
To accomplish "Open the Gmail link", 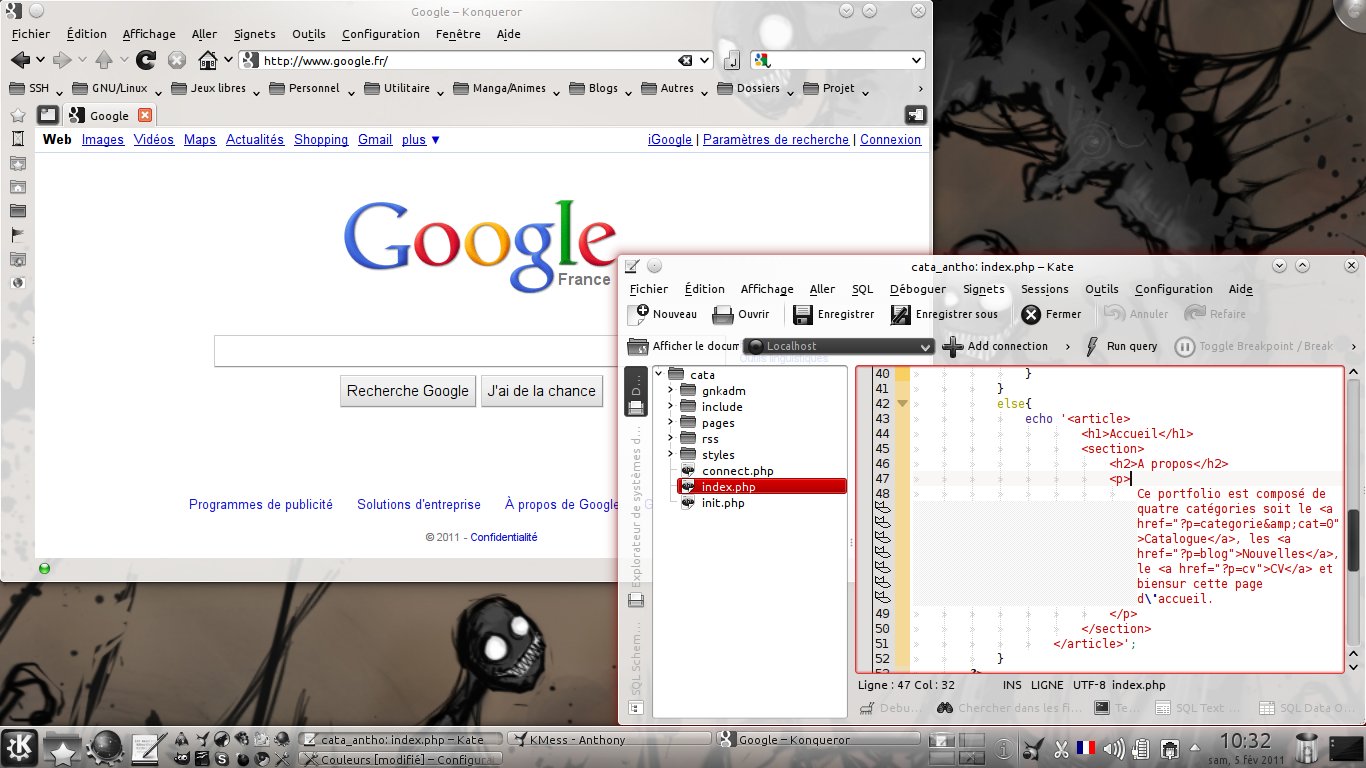I will (375, 140).
